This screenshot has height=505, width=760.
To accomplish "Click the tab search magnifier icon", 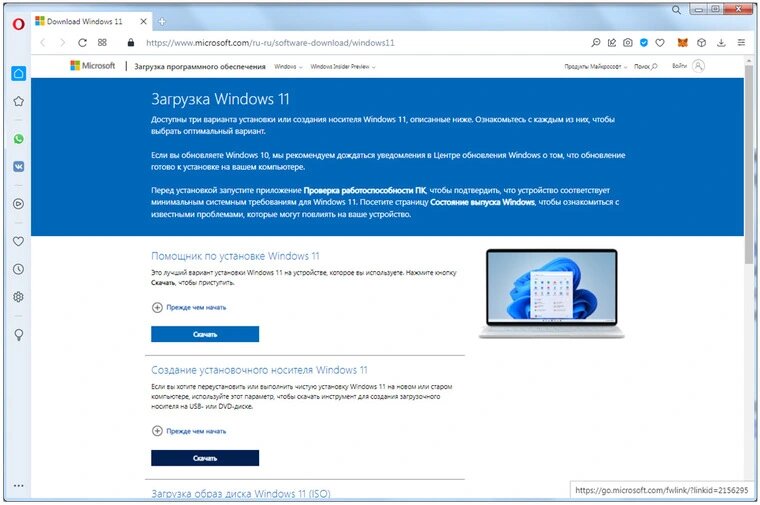I will click(x=676, y=10).
